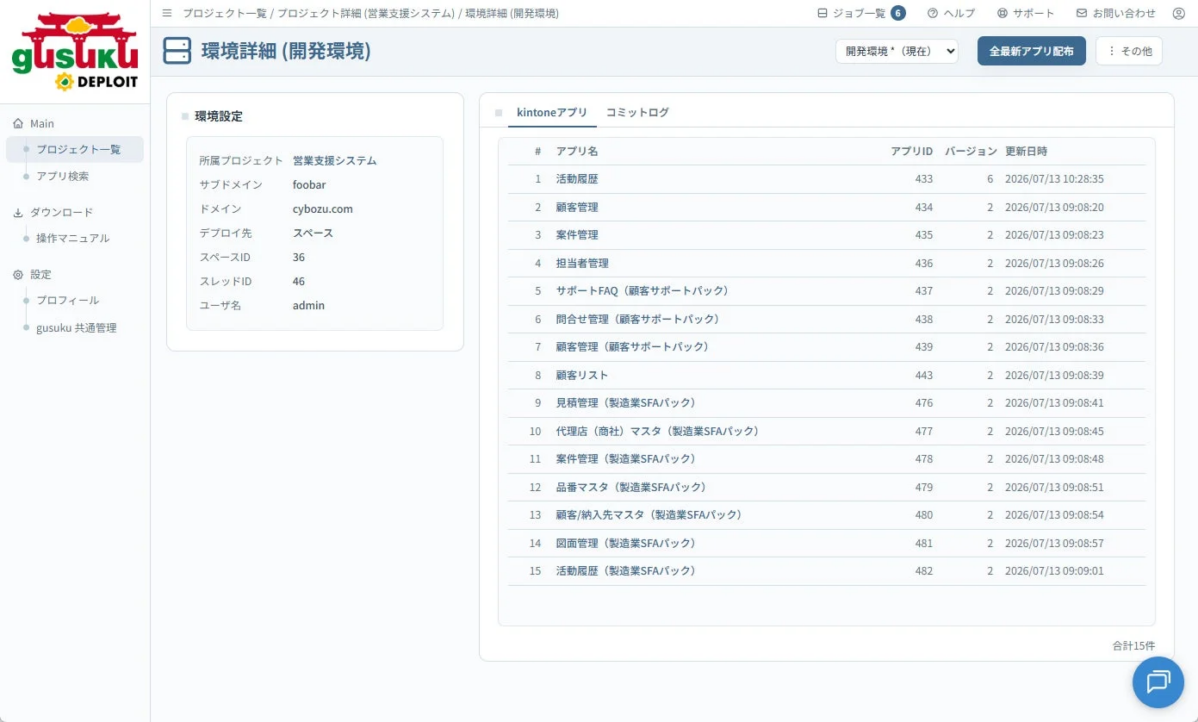The height and width of the screenshot is (722, 1198).
Task: Click the server environment icon by the title
Action: 177,51
